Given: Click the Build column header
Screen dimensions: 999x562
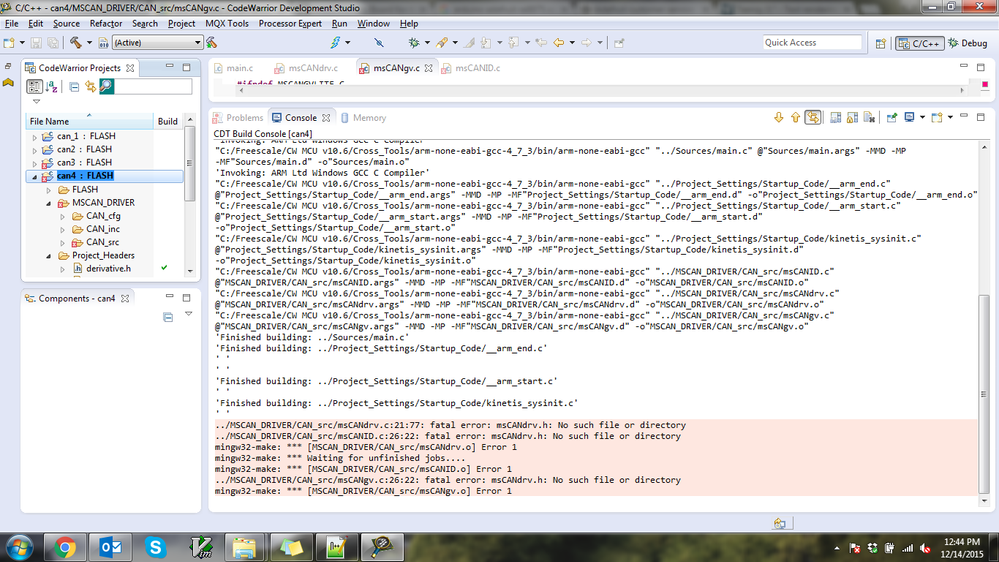Looking at the screenshot, I should [168, 121].
